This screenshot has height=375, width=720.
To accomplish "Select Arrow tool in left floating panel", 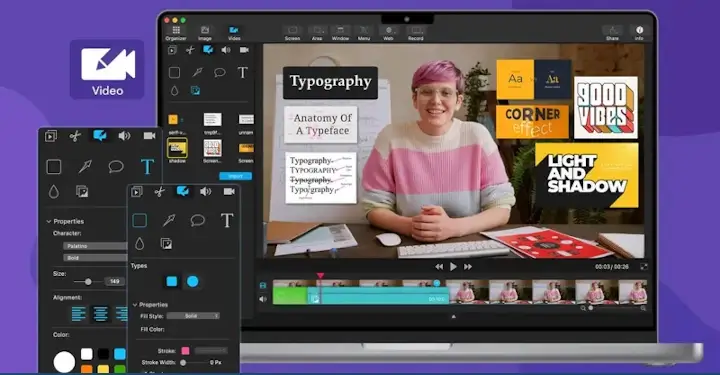I will point(85,167).
